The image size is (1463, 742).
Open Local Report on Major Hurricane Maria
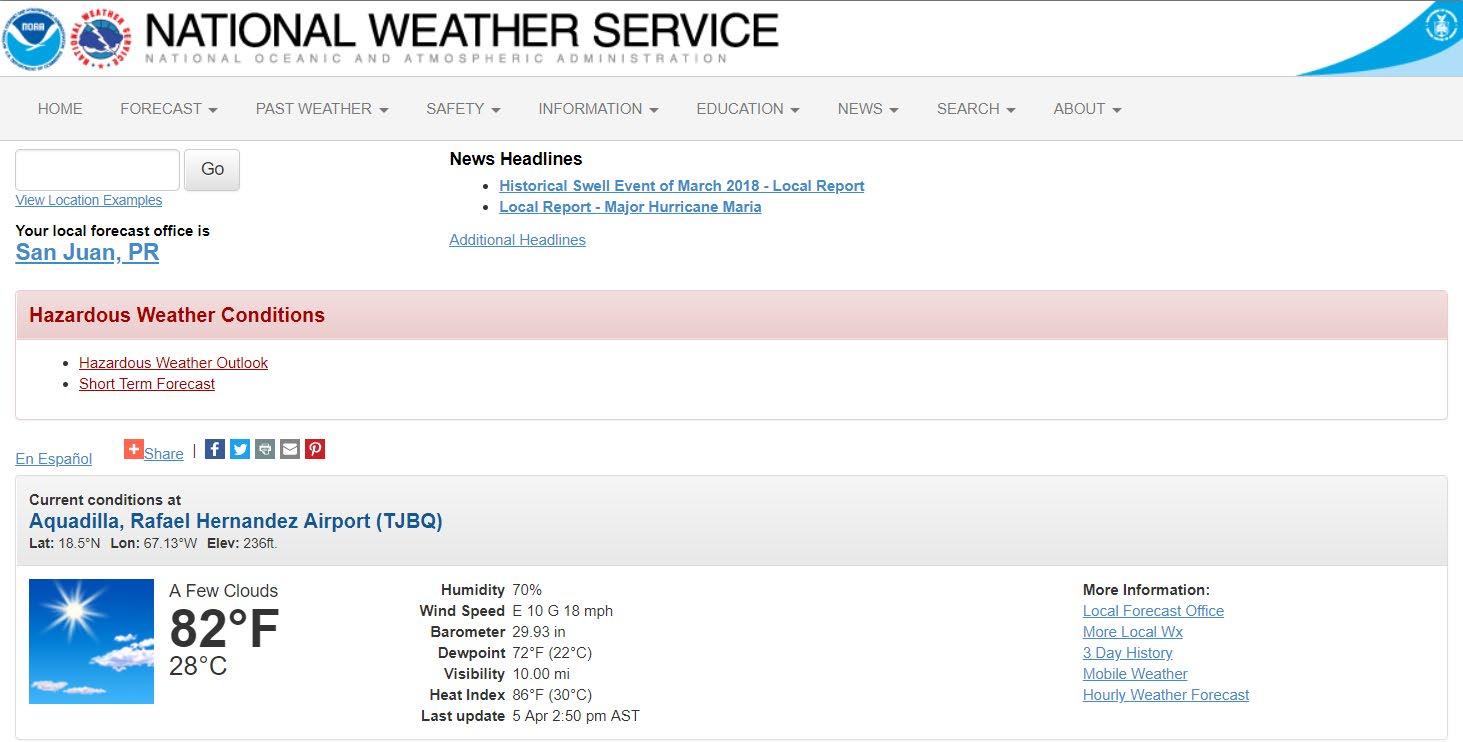(x=630, y=207)
